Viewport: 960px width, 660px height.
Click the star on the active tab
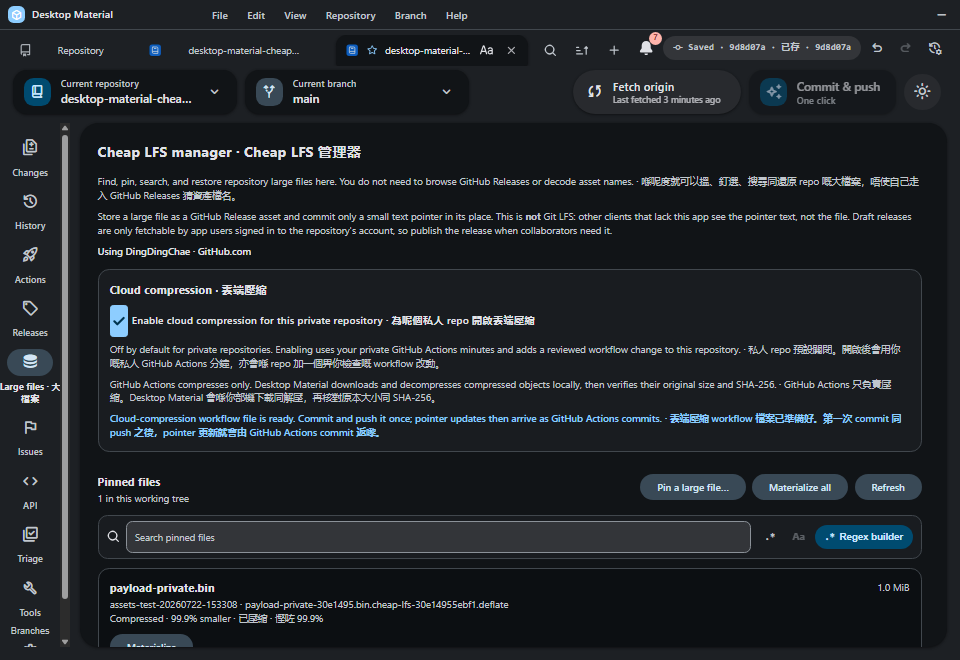pos(372,50)
